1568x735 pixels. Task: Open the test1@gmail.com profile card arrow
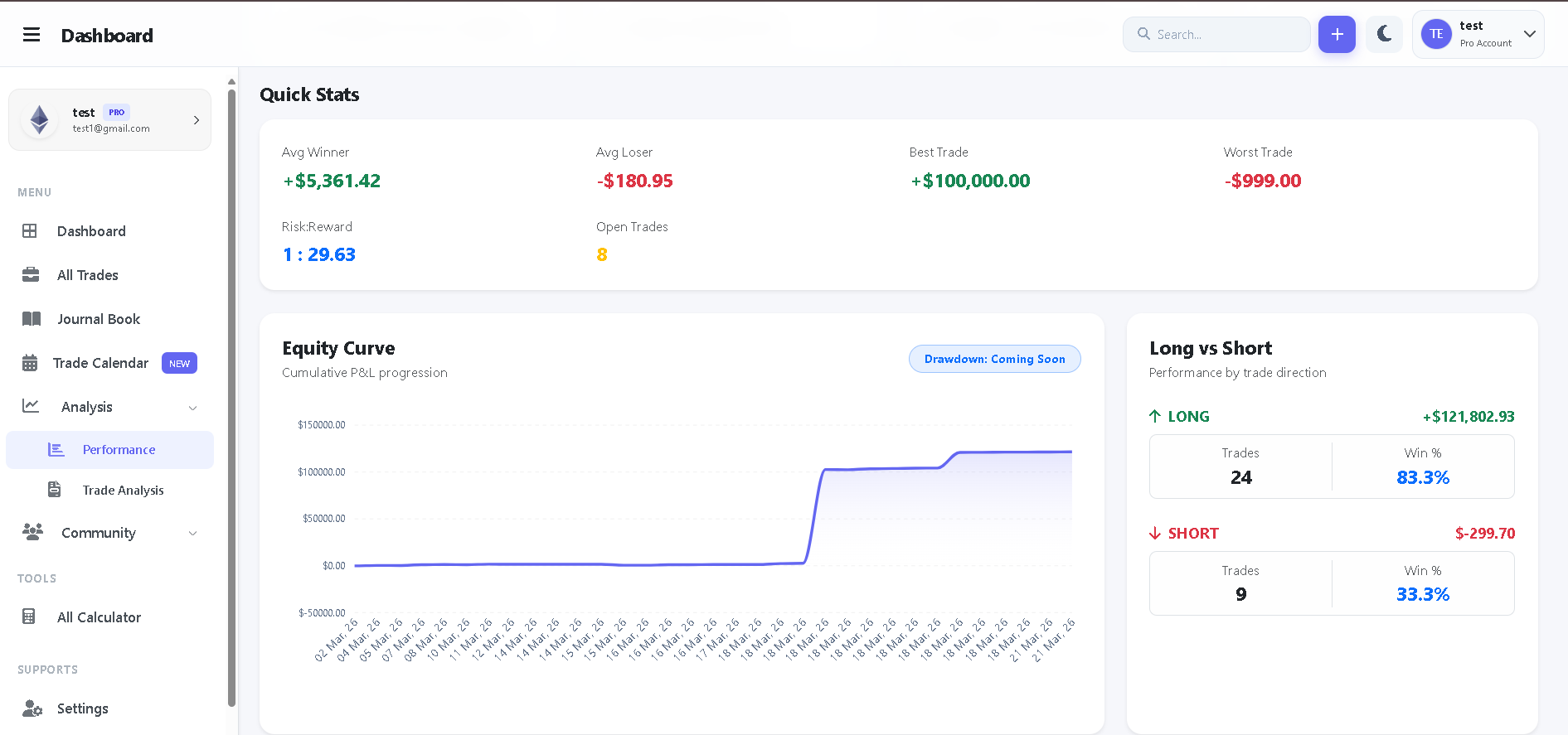point(197,120)
